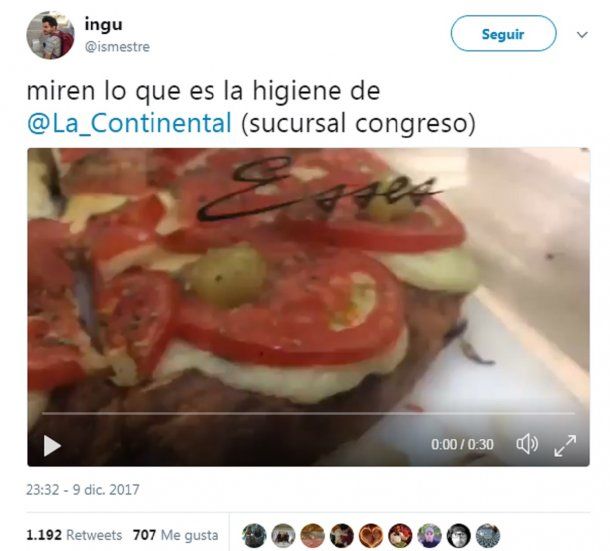Viewport: 610px width, 551px height.
Task: Open the ingu display name profile
Action: [103, 24]
